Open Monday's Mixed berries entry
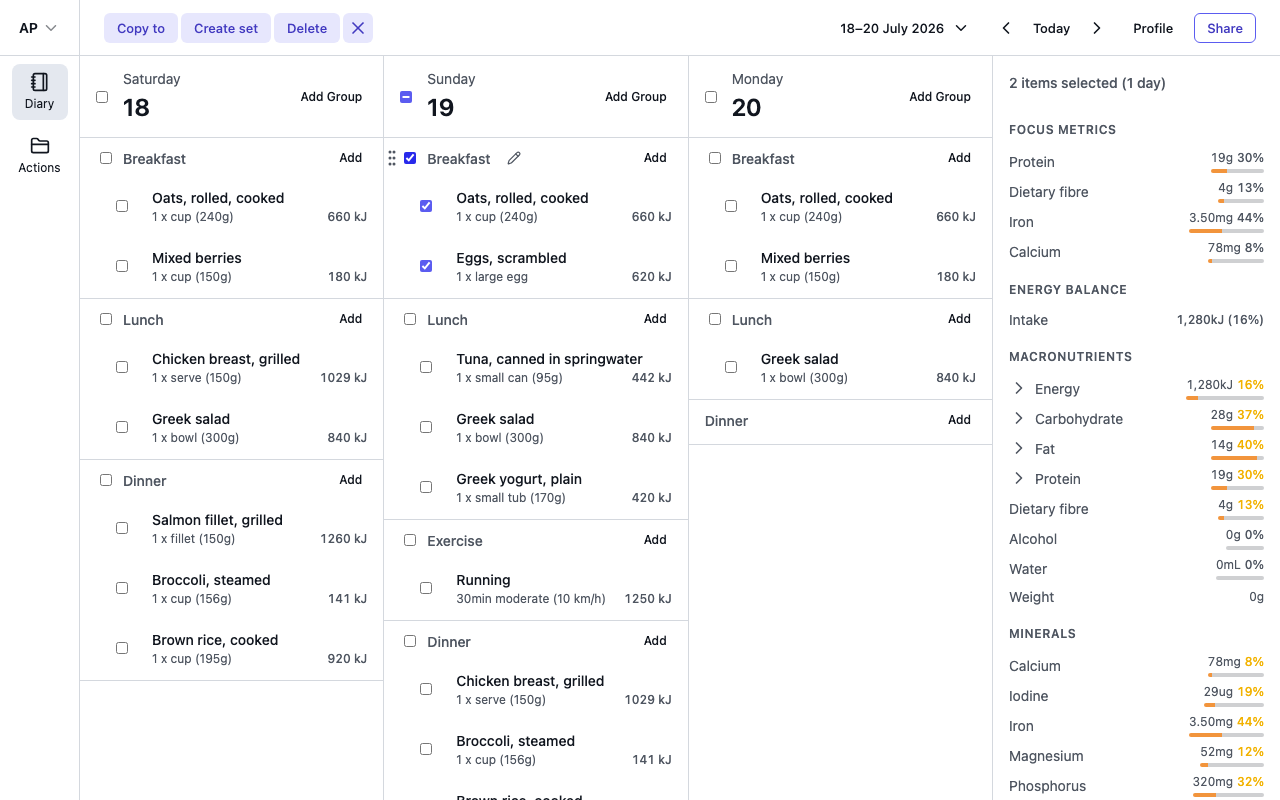The image size is (1280, 800). [x=840, y=266]
